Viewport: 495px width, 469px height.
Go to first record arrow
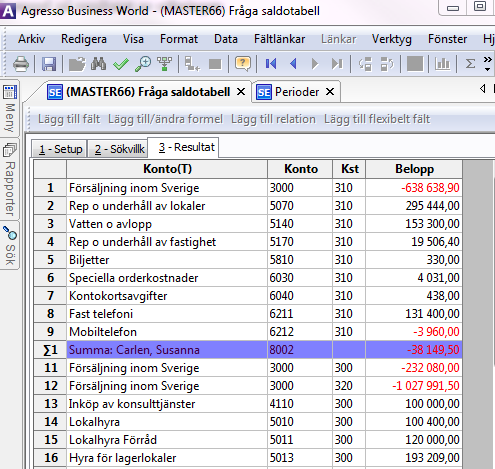(271, 63)
